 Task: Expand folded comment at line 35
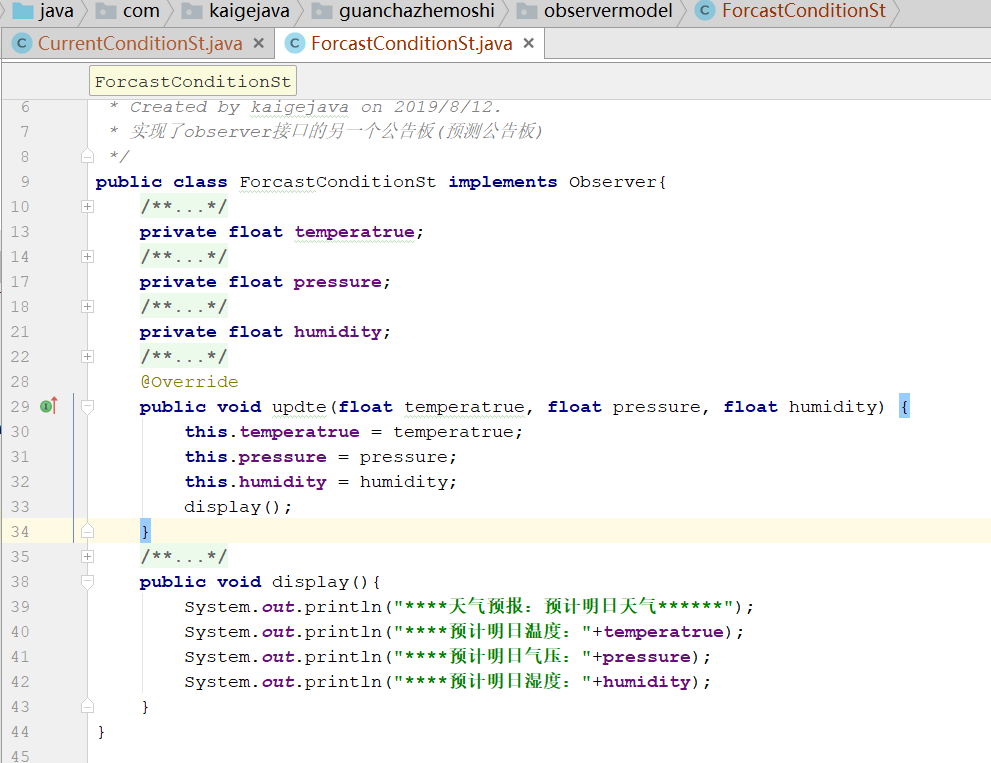pos(88,556)
